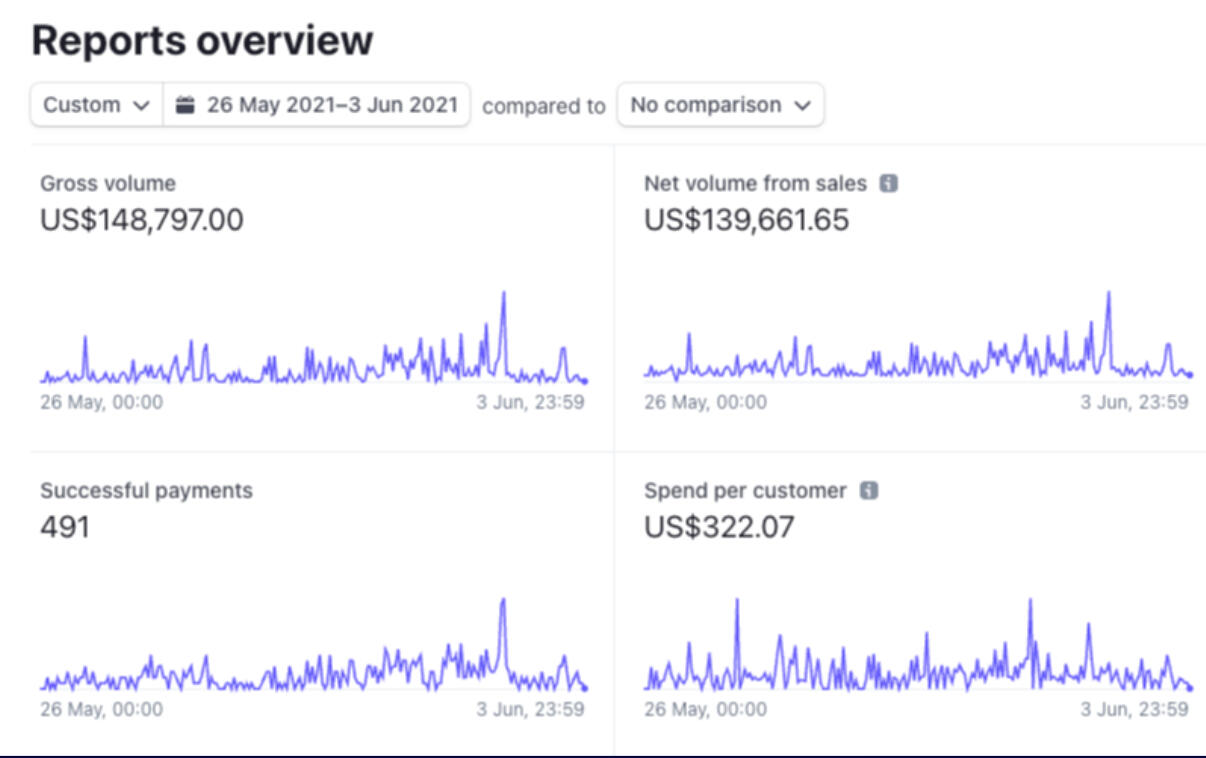
Task: Click the US$139,661.65 net volume amount
Action: 746,220
